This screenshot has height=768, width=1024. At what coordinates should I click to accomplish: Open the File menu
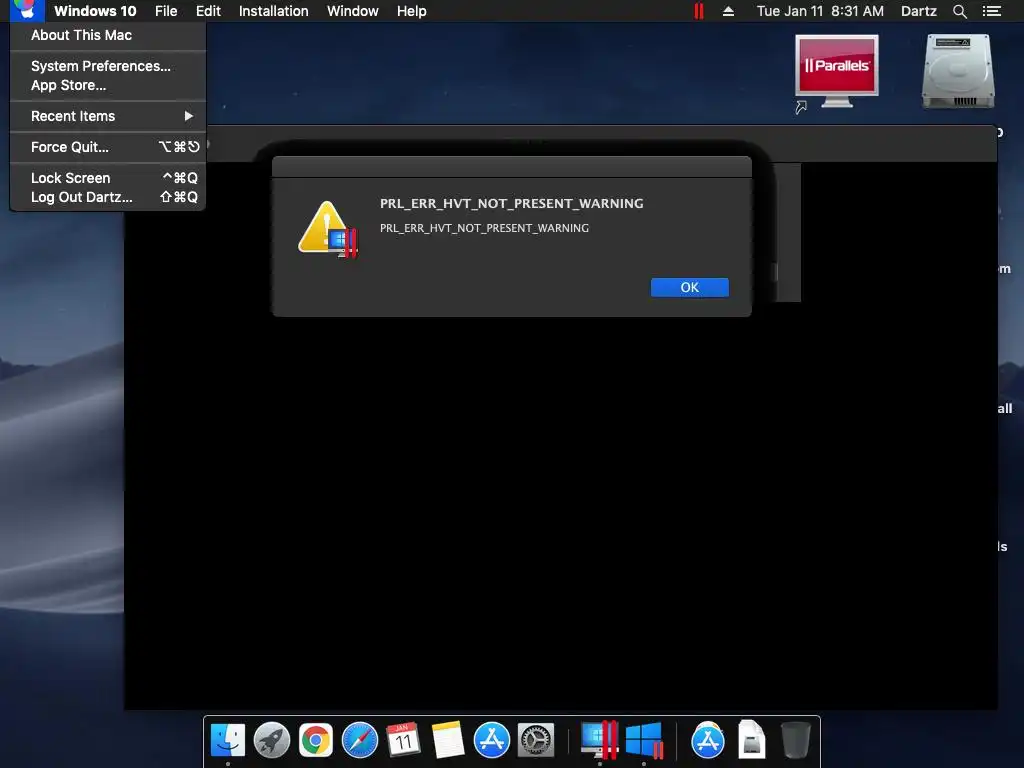point(166,11)
